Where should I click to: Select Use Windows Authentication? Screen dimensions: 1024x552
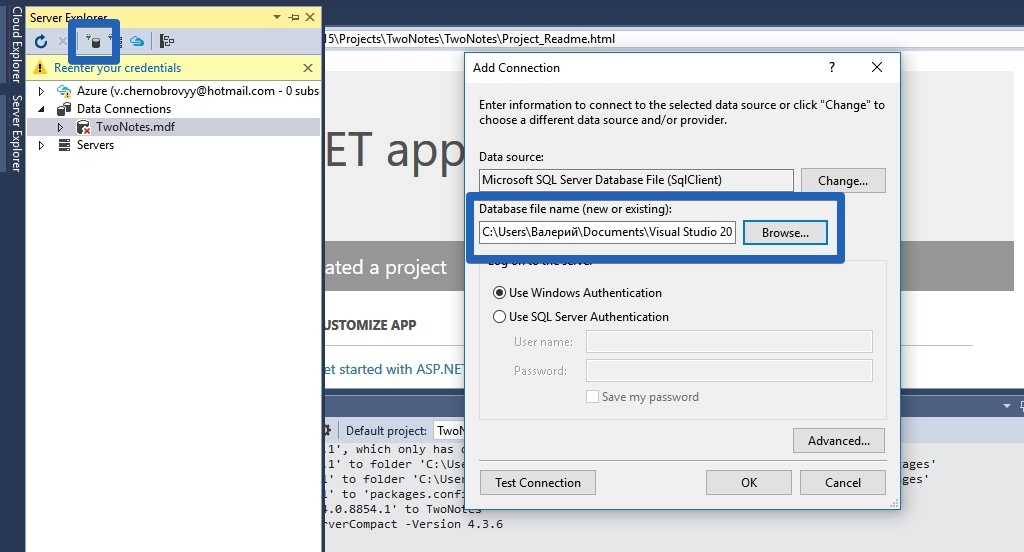click(x=577, y=293)
